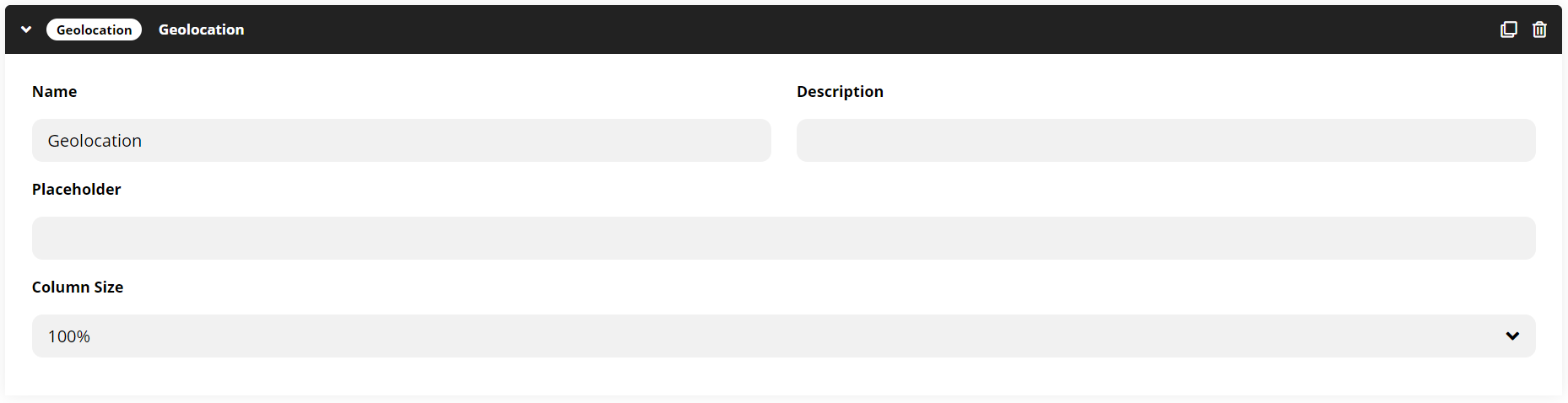This screenshot has height=403, width=1568.
Task: Open the Column Size dropdown
Action: point(783,336)
